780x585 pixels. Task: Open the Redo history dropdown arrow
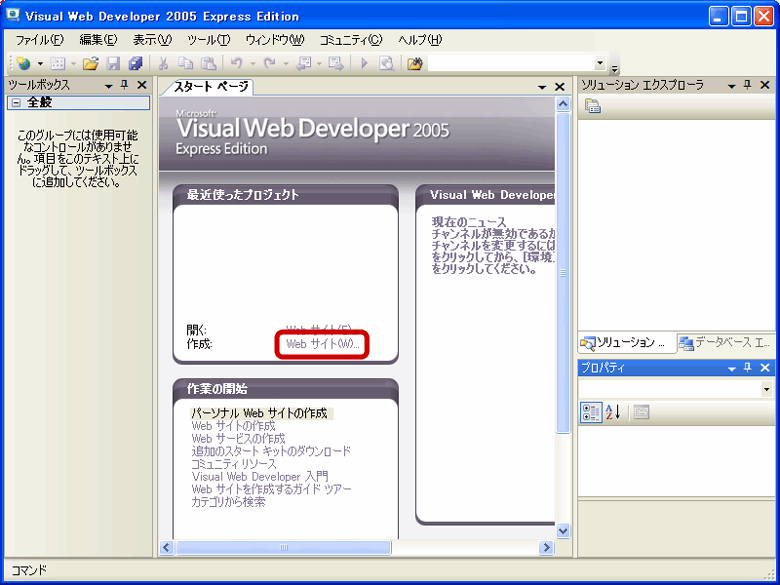point(286,64)
